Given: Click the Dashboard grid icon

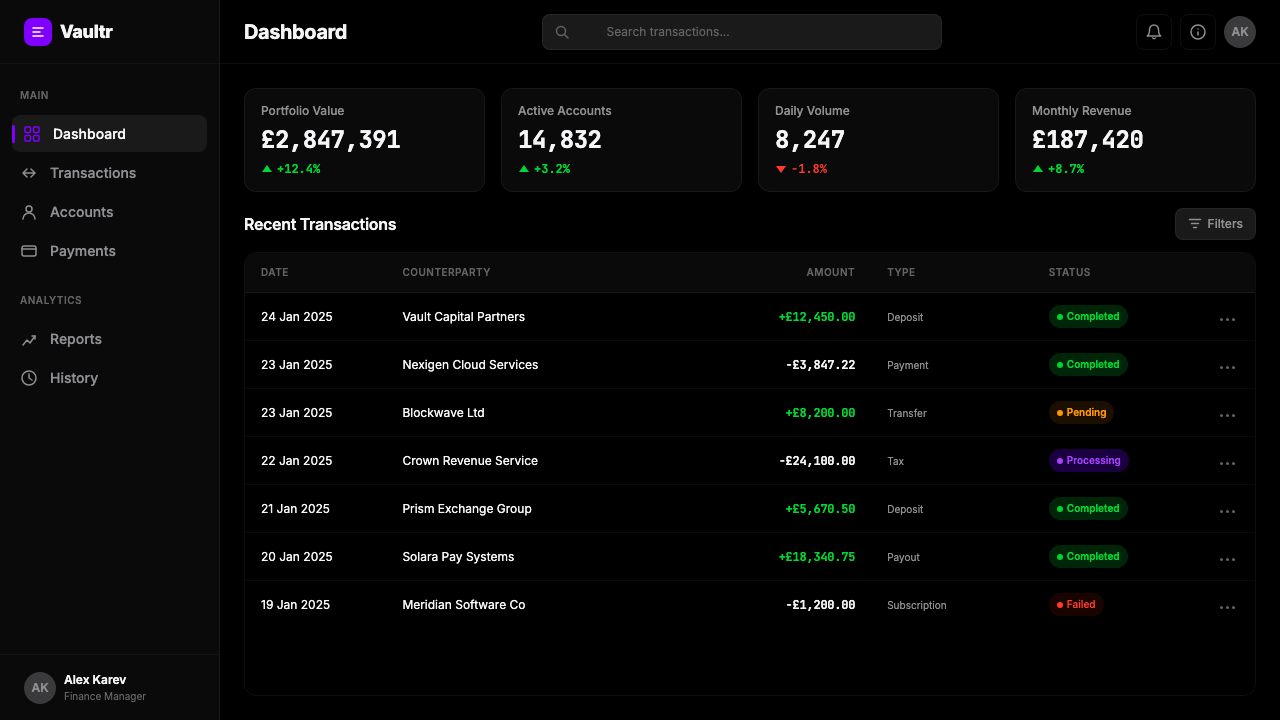Looking at the screenshot, I should point(32,134).
